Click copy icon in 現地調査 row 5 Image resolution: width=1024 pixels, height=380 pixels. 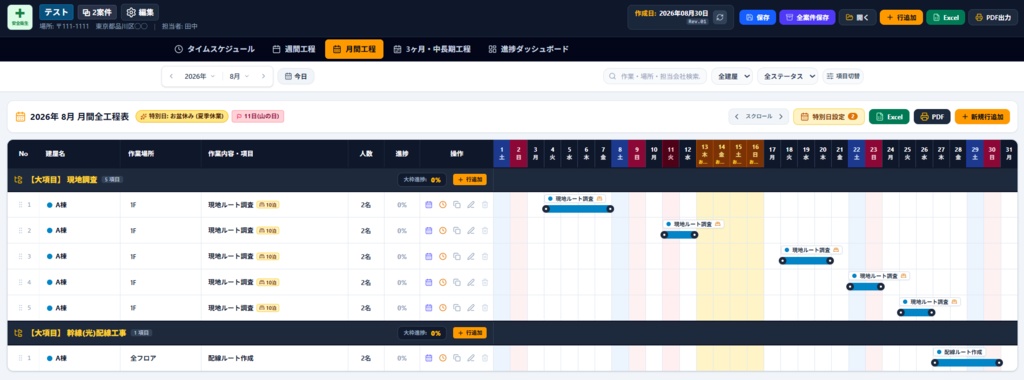click(x=456, y=308)
